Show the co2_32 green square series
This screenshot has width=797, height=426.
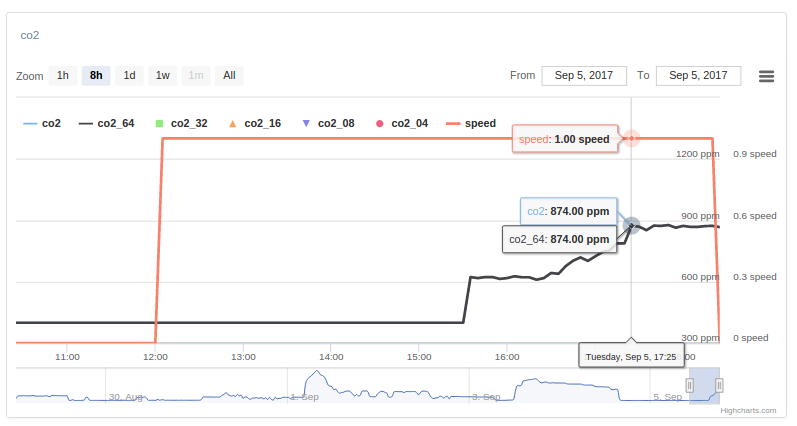coord(181,124)
